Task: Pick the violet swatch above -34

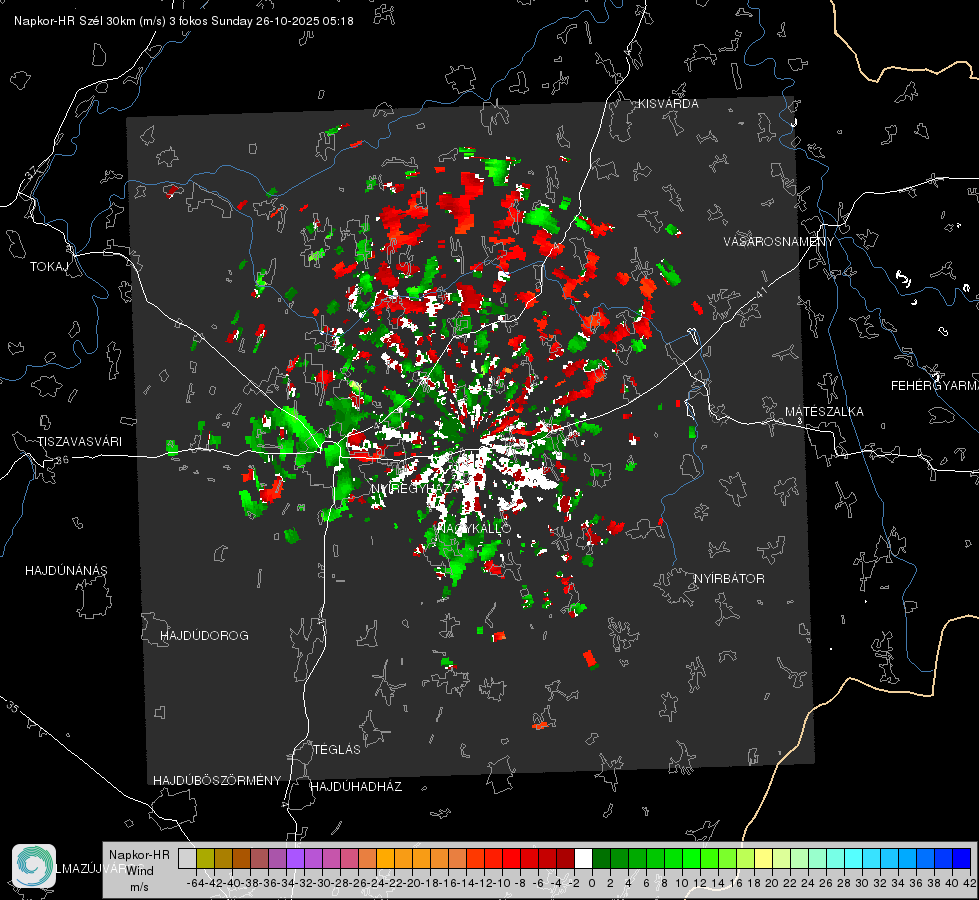Action: [295, 858]
